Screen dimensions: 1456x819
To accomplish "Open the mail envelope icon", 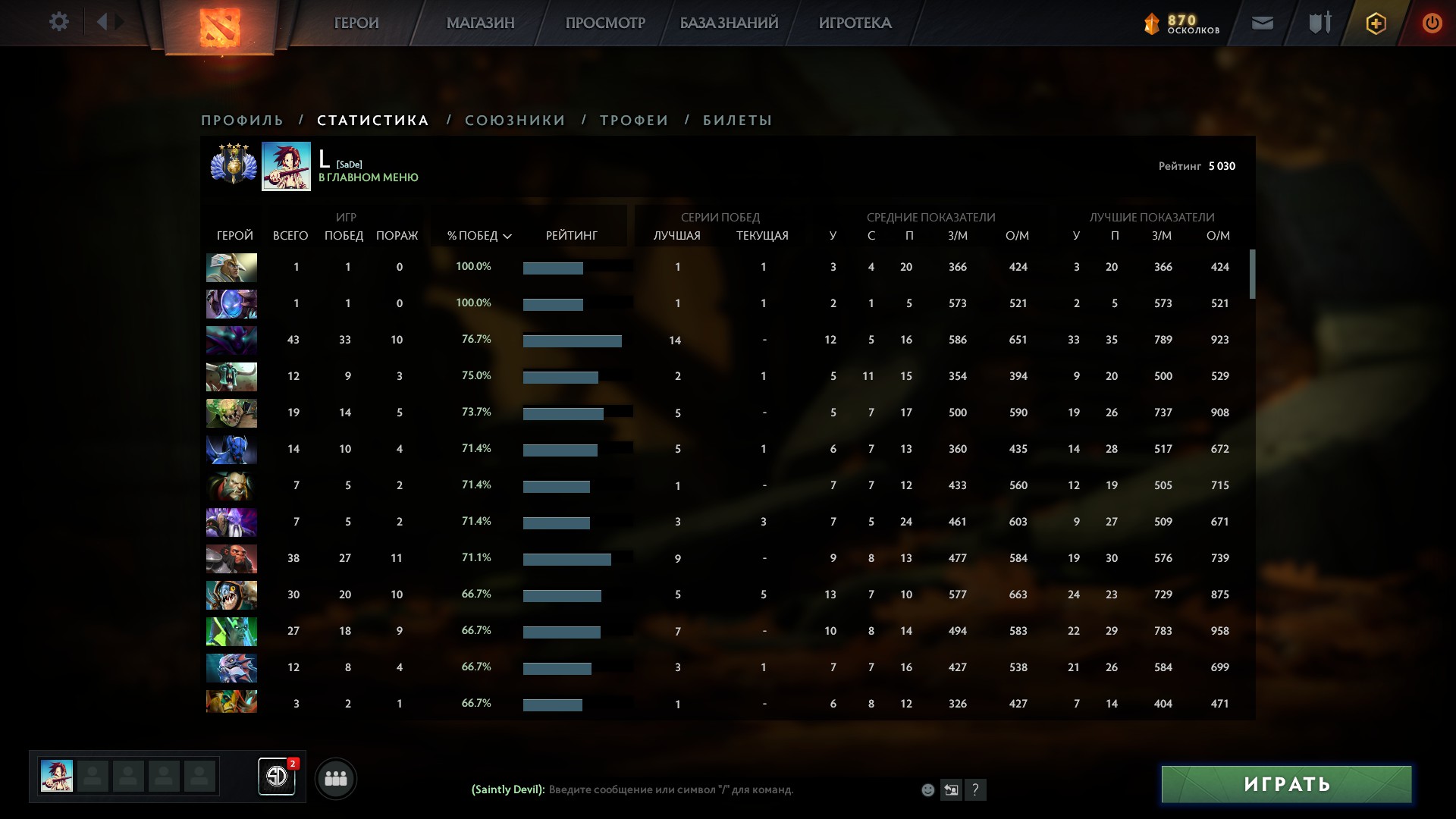I will point(1262,24).
